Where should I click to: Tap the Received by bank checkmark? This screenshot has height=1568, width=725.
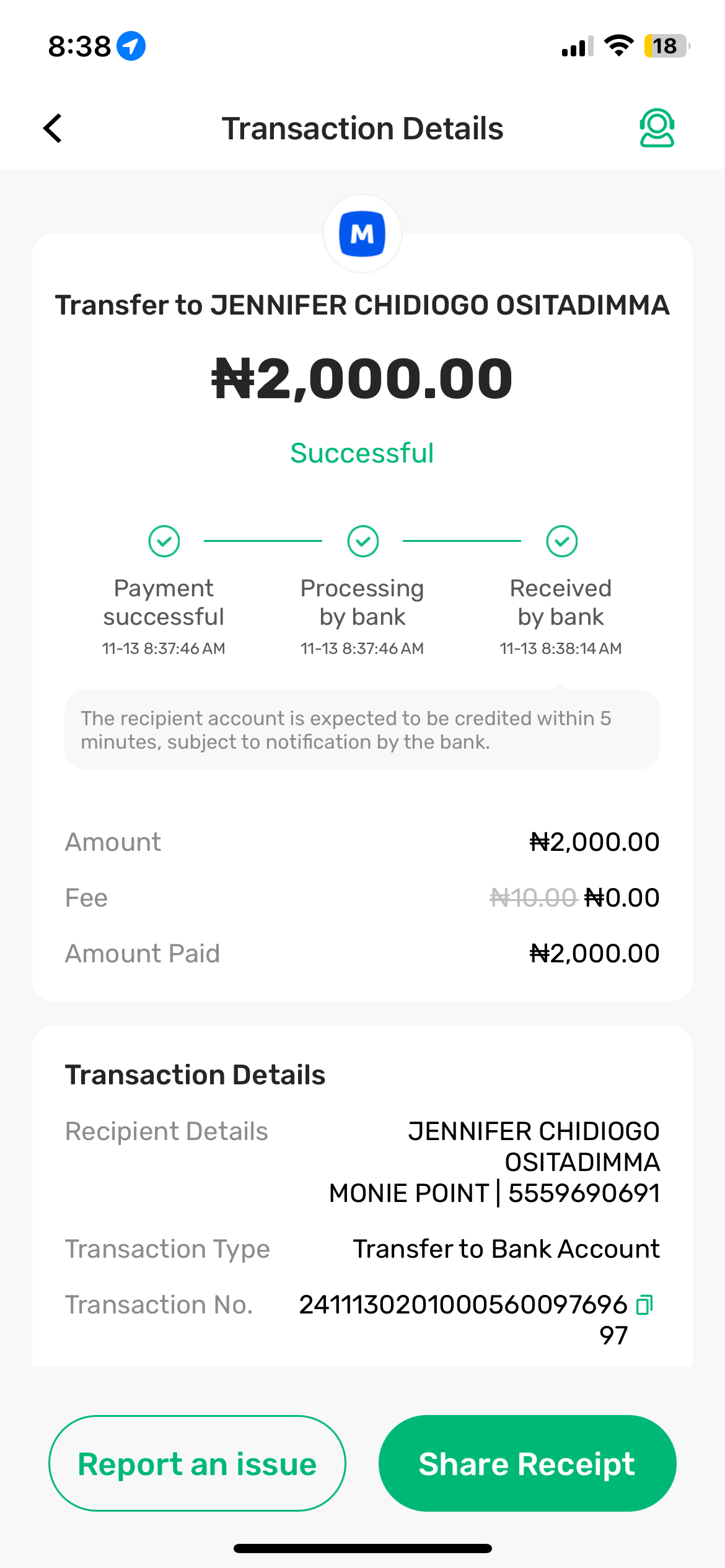pos(562,541)
